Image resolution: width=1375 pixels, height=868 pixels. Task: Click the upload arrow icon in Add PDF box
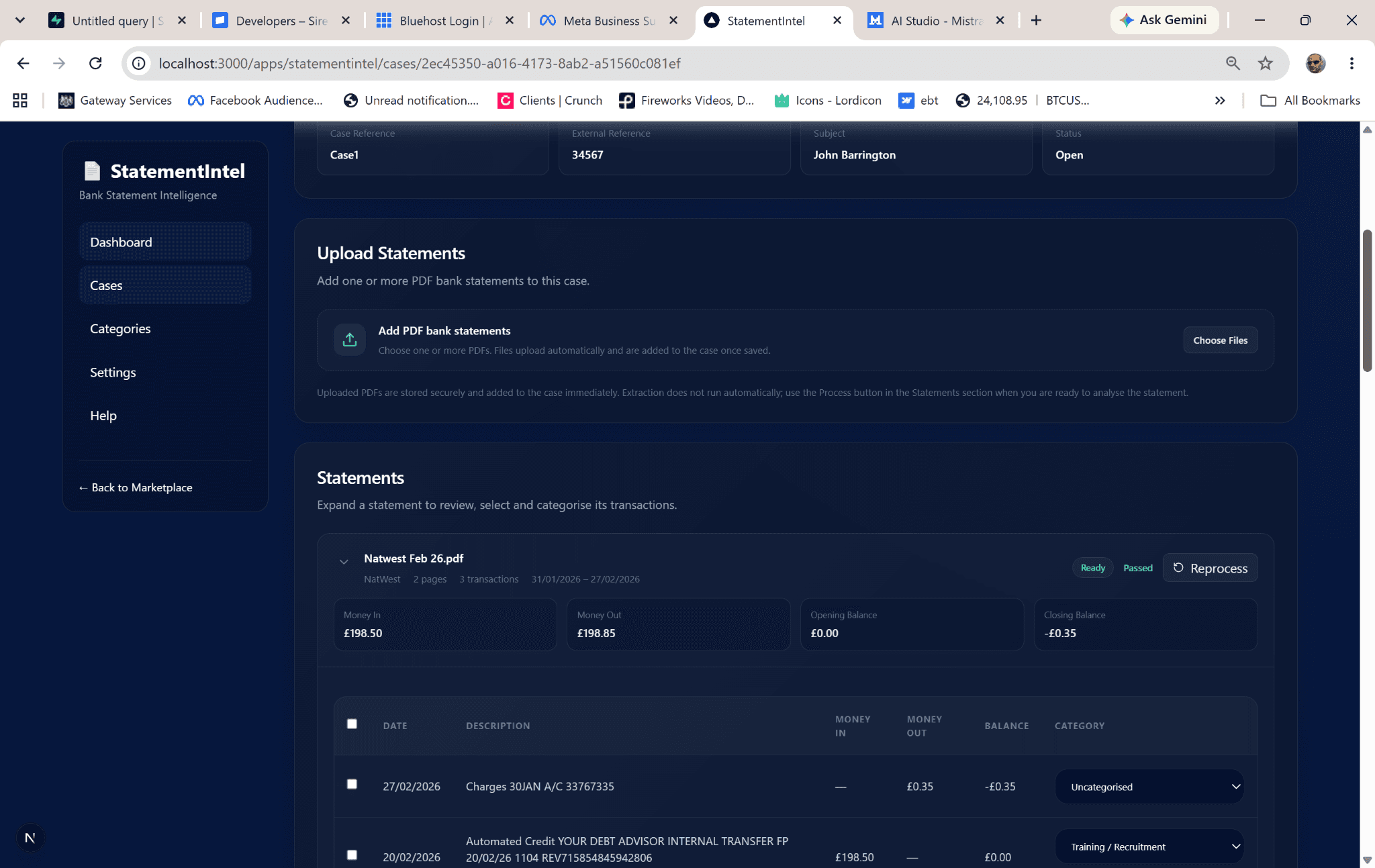tap(350, 340)
